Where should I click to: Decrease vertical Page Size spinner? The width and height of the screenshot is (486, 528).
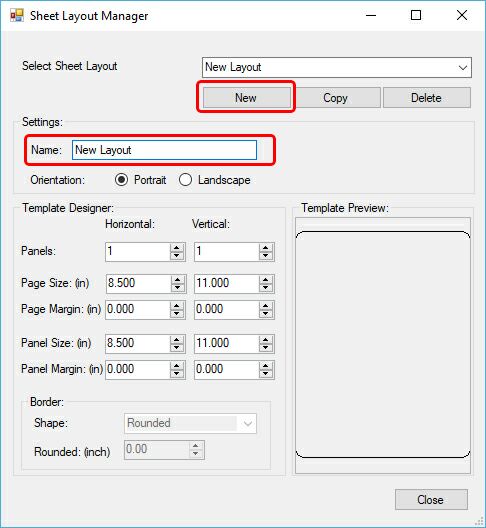(x=266, y=287)
